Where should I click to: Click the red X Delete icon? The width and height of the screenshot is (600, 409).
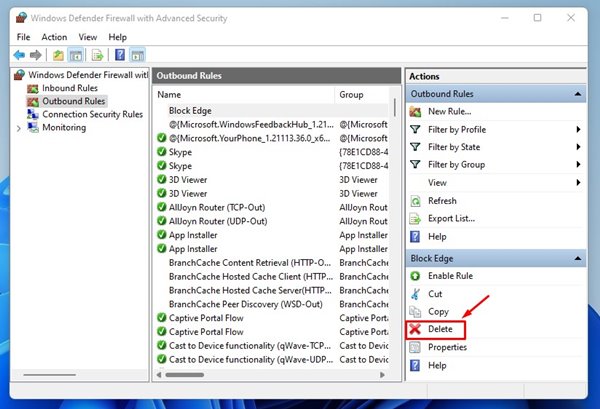(415, 329)
